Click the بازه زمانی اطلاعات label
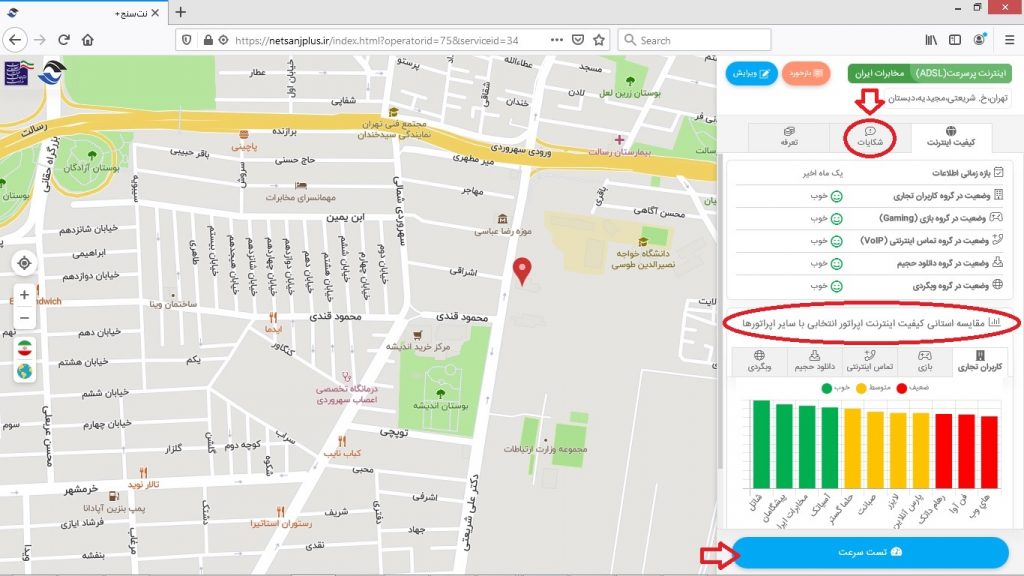 961,173
